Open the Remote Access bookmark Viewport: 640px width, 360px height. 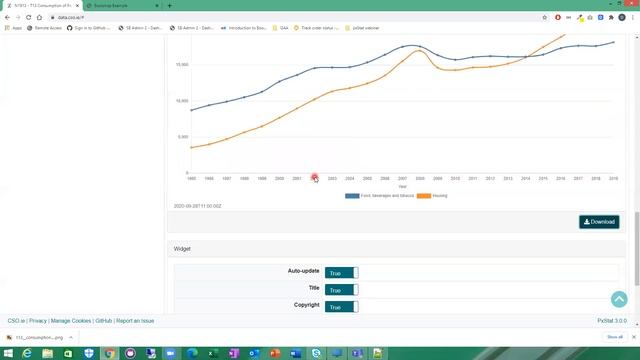pyautogui.click(x=44, y=28)
